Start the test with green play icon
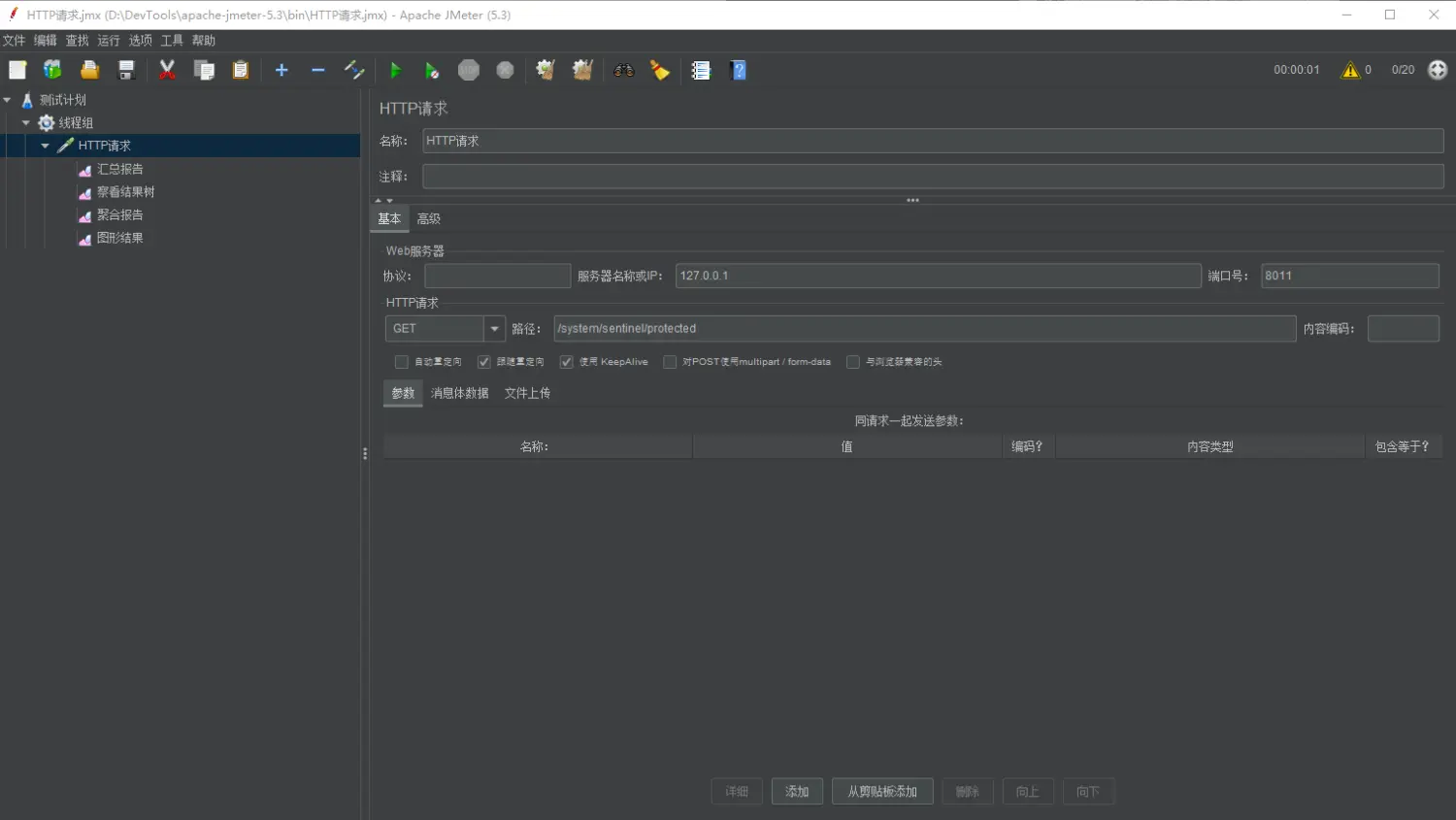 click(x=395, y=70)
